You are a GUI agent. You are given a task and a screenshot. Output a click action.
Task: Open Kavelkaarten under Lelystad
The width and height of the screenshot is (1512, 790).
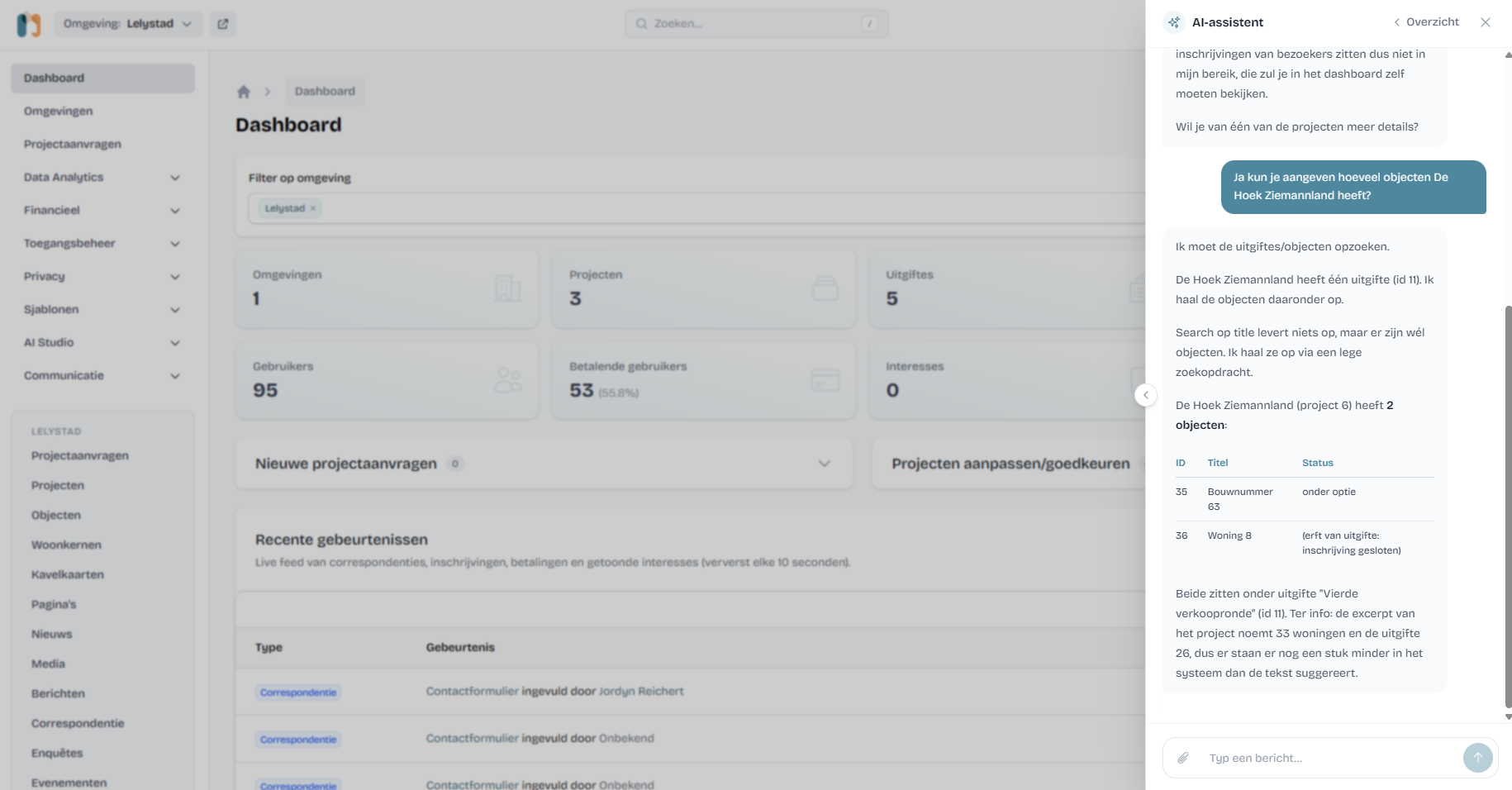click(x=68, y=574)
